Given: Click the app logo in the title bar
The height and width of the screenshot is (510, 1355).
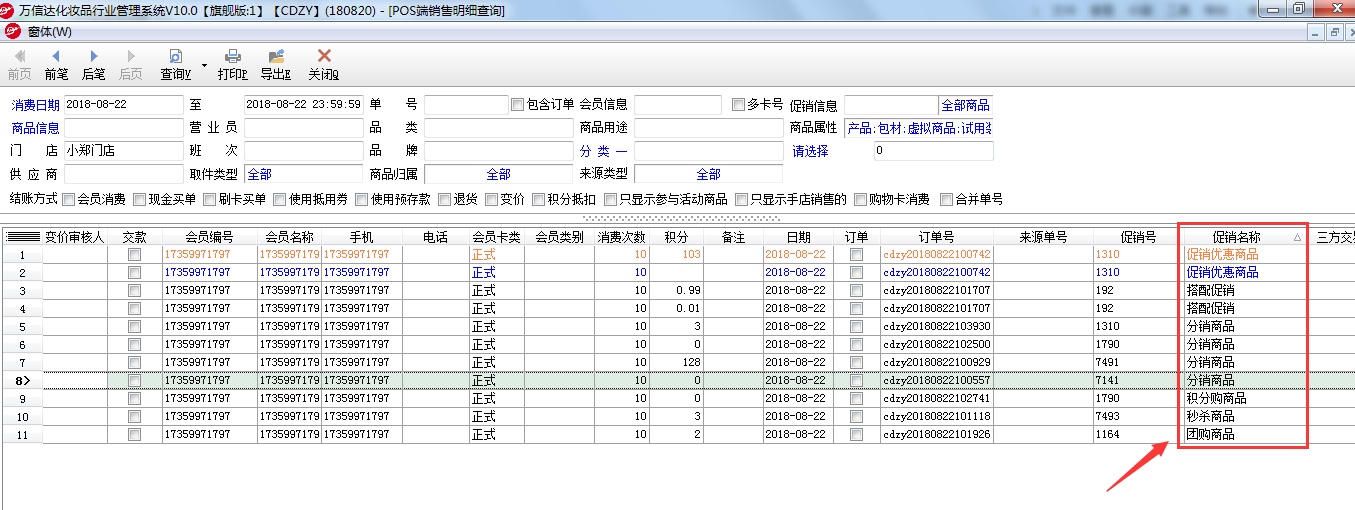Looking at the screenshot, I should point(8,10).
